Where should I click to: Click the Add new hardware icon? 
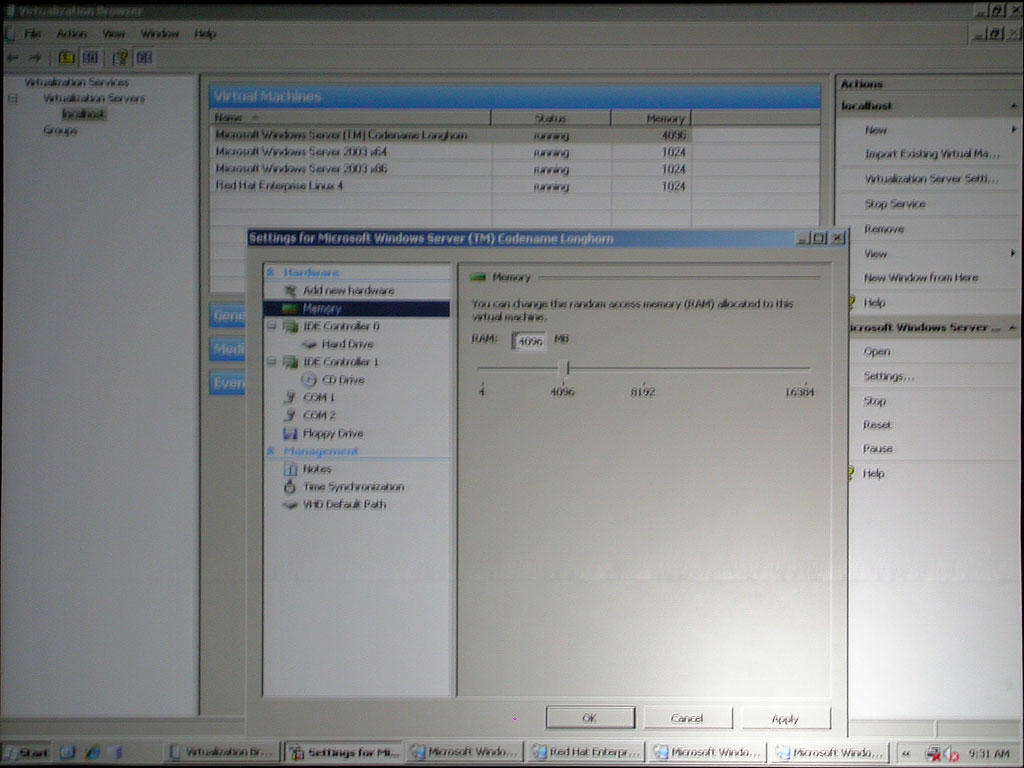point(290,290)
